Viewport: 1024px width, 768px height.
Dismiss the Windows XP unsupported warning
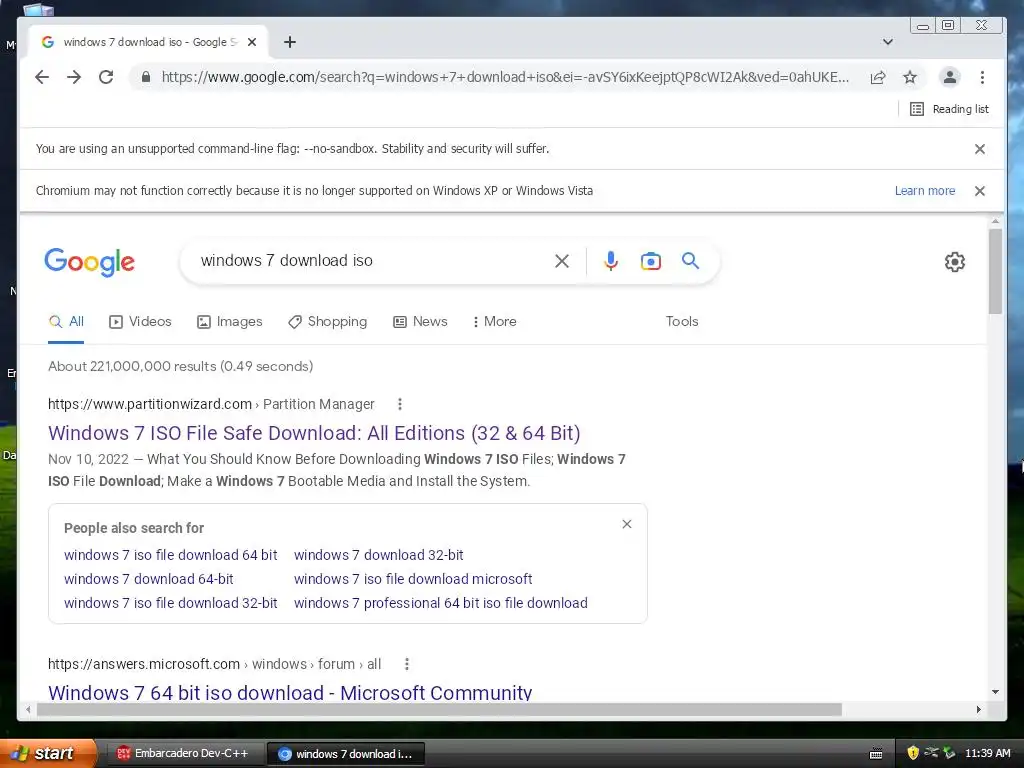pos(980,191)
